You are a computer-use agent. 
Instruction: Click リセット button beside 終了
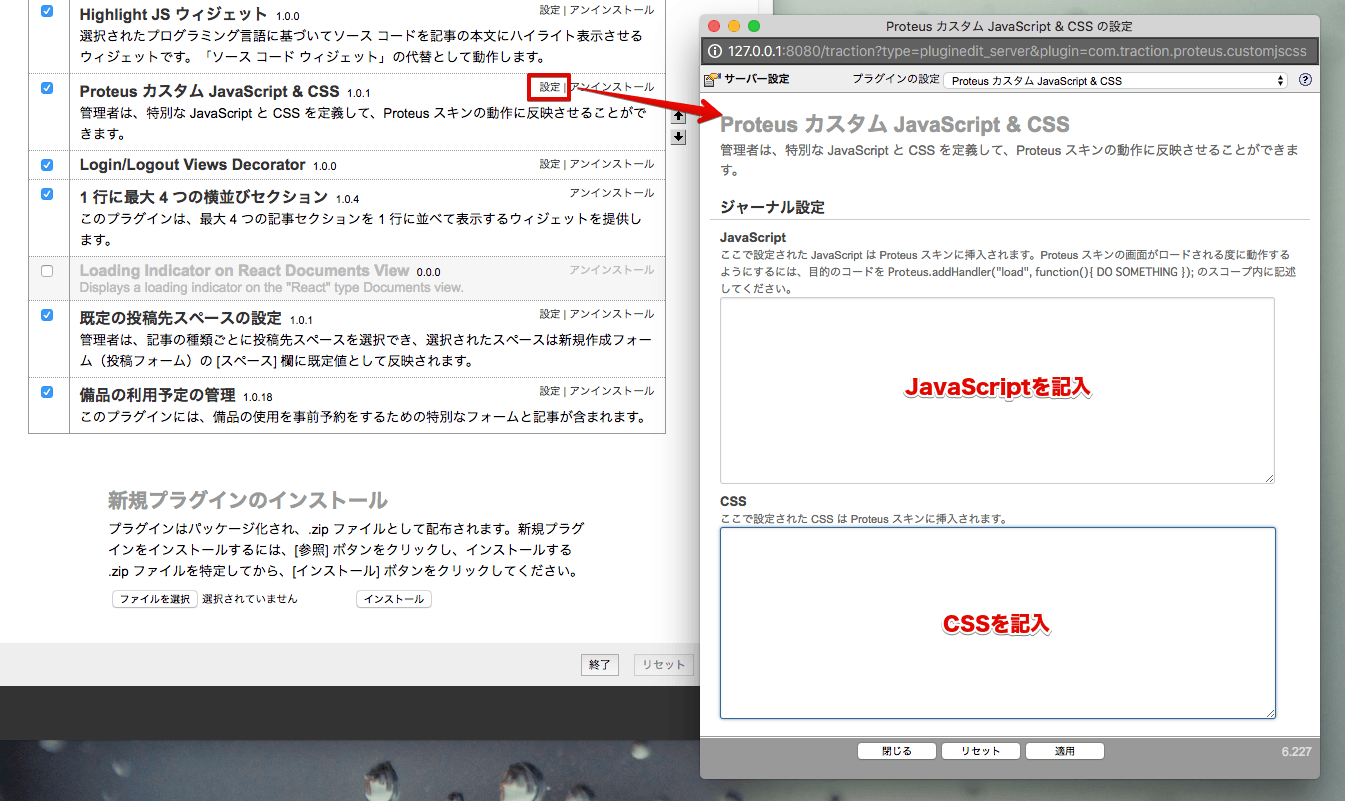(x=664, y=665)
